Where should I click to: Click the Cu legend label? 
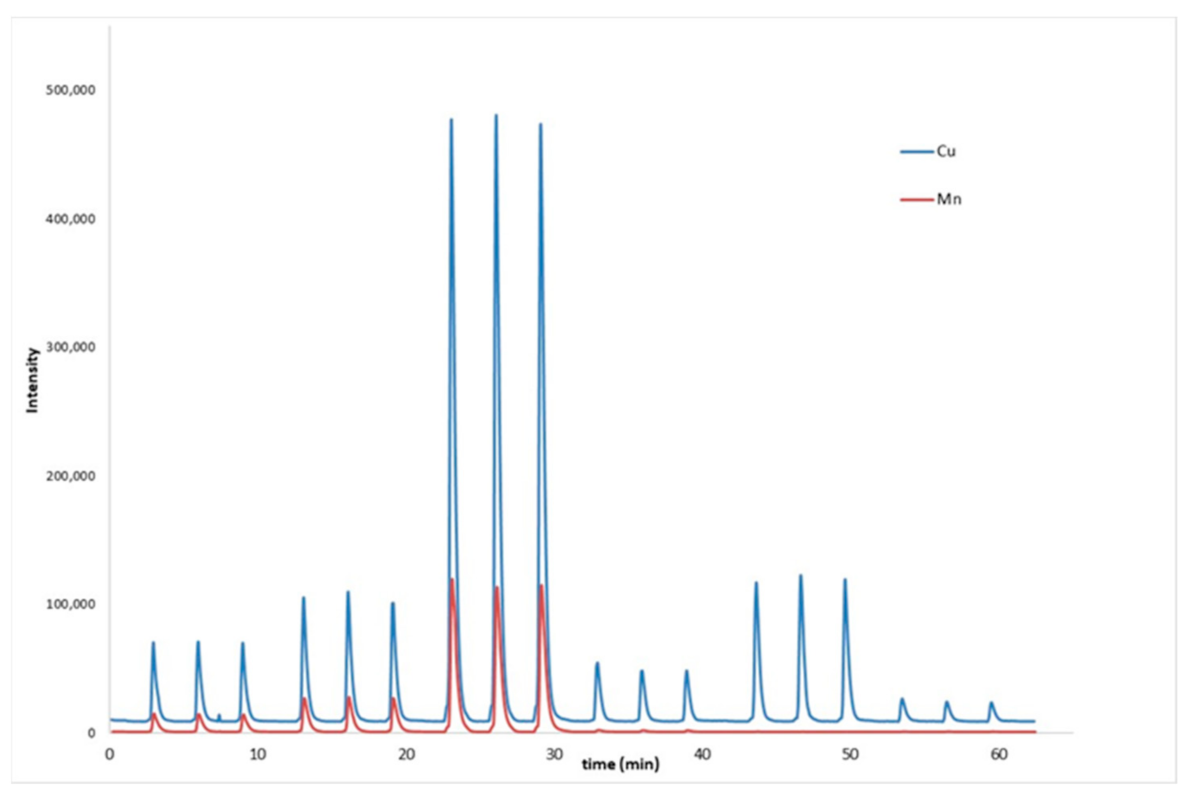[x=947, y=151]
